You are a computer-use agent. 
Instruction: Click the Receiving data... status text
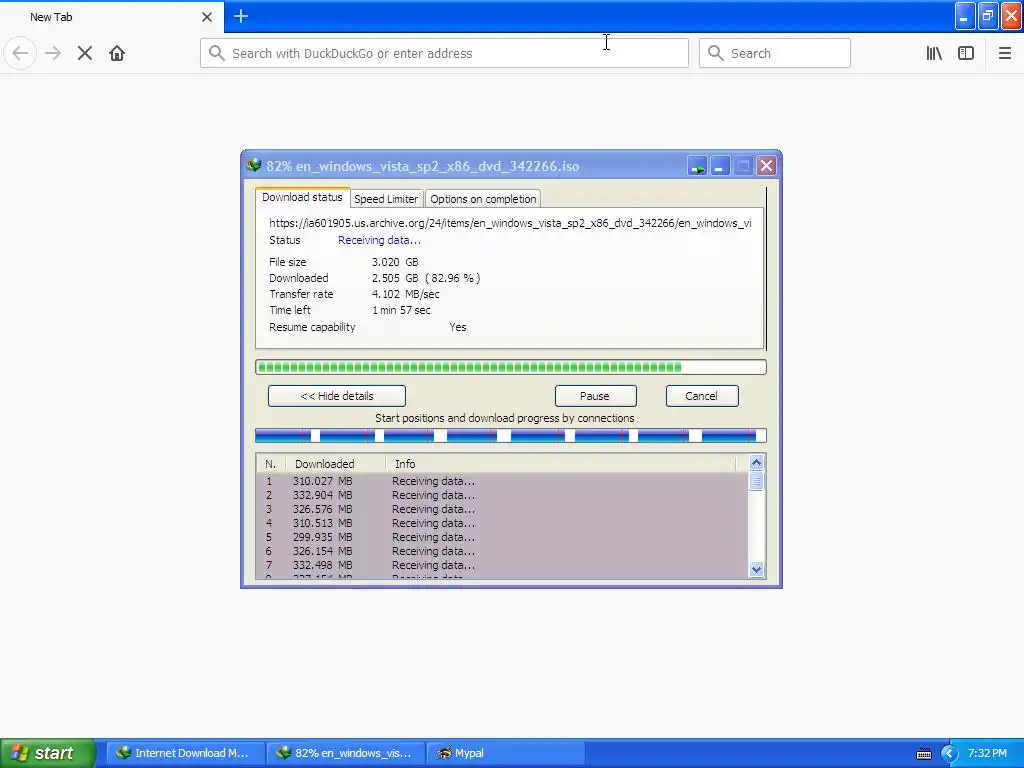[379, 240]
